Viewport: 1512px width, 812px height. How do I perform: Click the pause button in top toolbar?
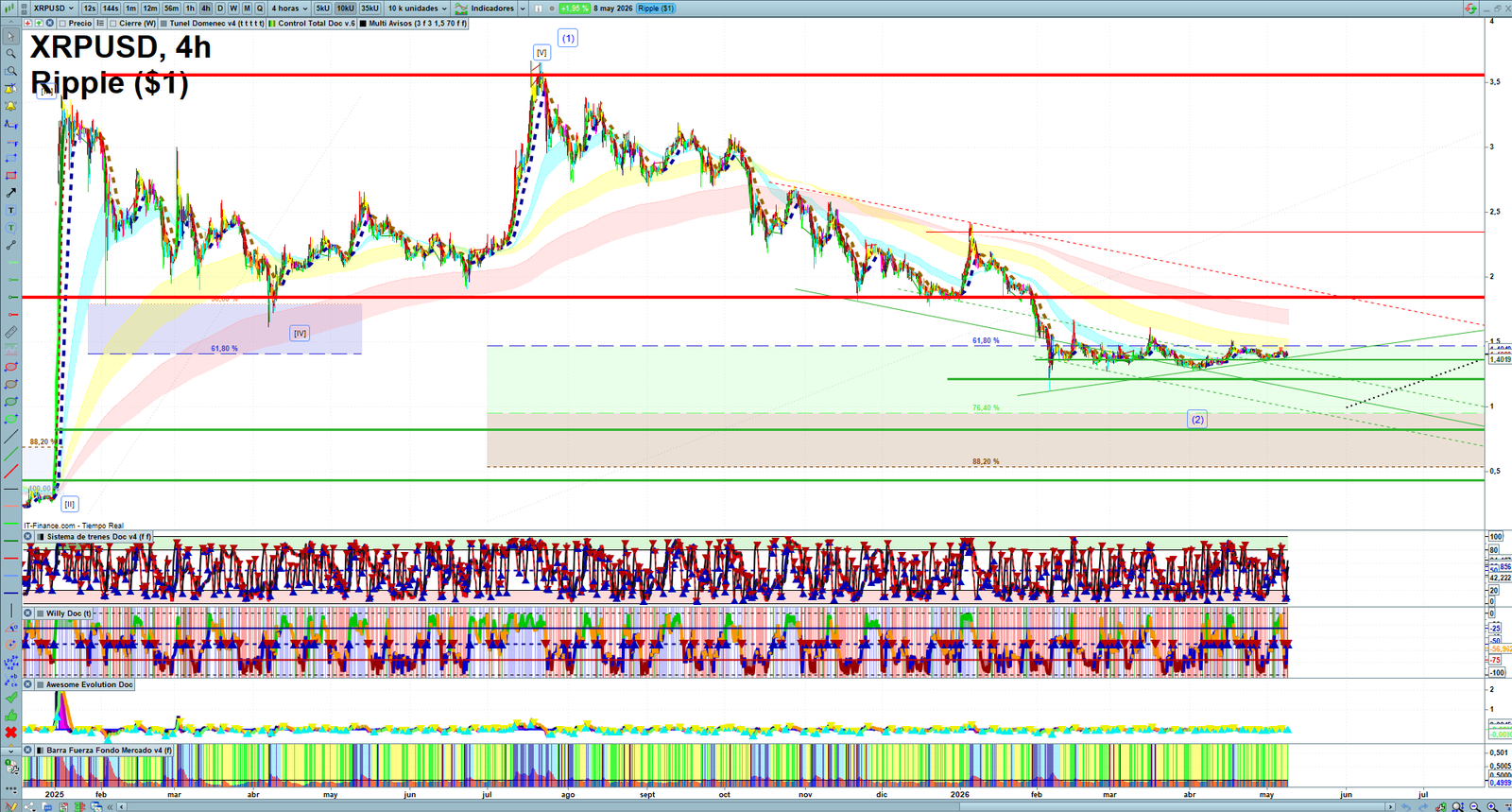pyautogui.click(x=539, y=9)
